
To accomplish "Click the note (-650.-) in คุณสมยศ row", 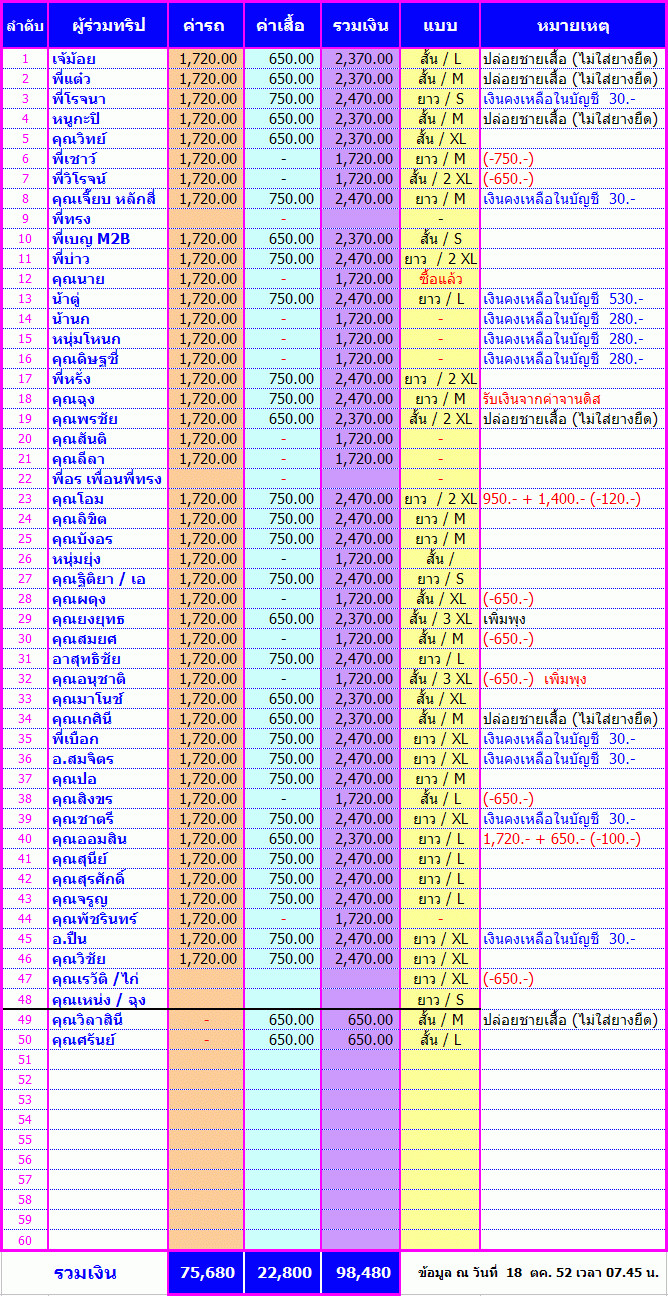I will [508, 638].
